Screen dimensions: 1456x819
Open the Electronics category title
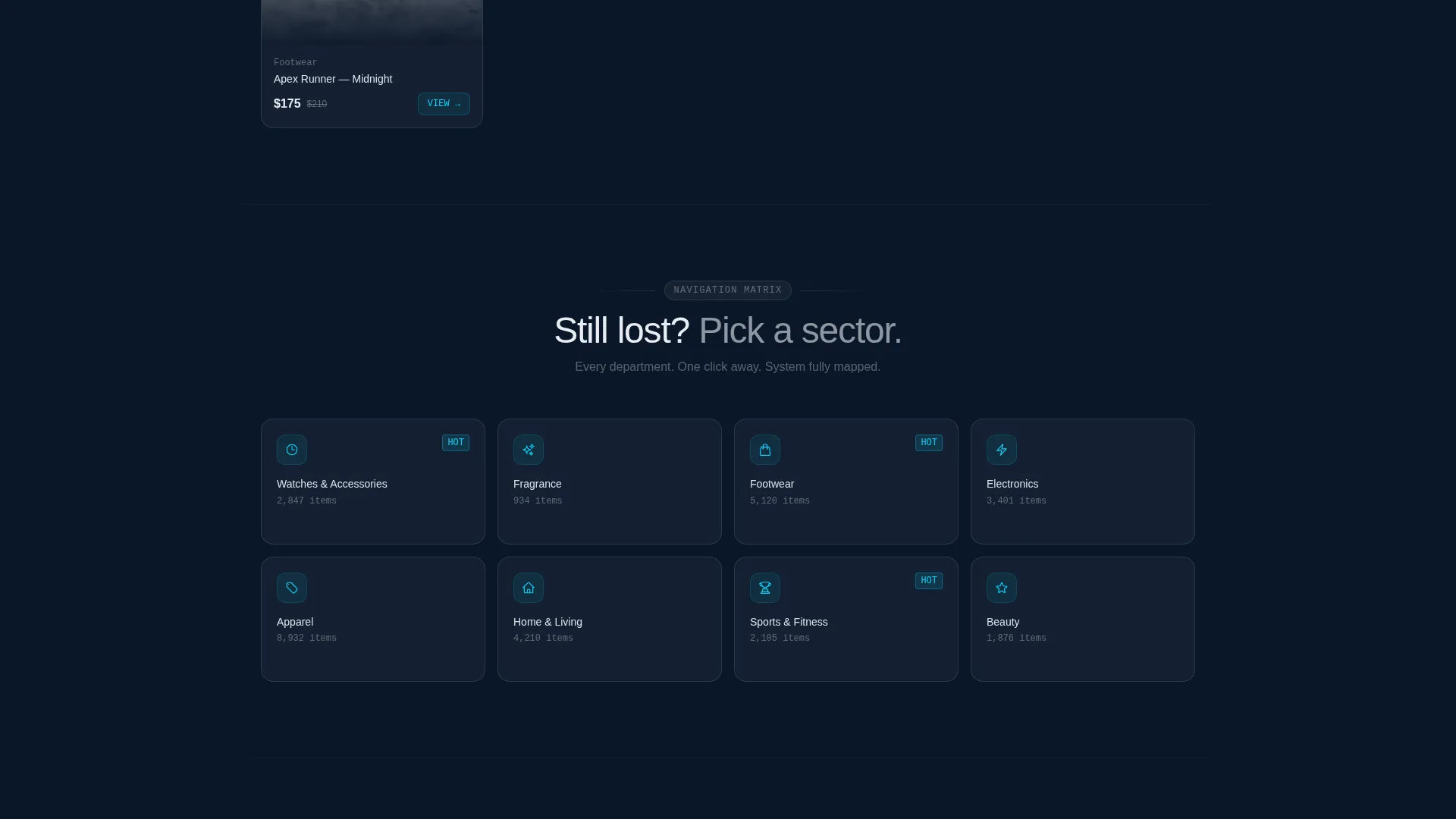1012,484
